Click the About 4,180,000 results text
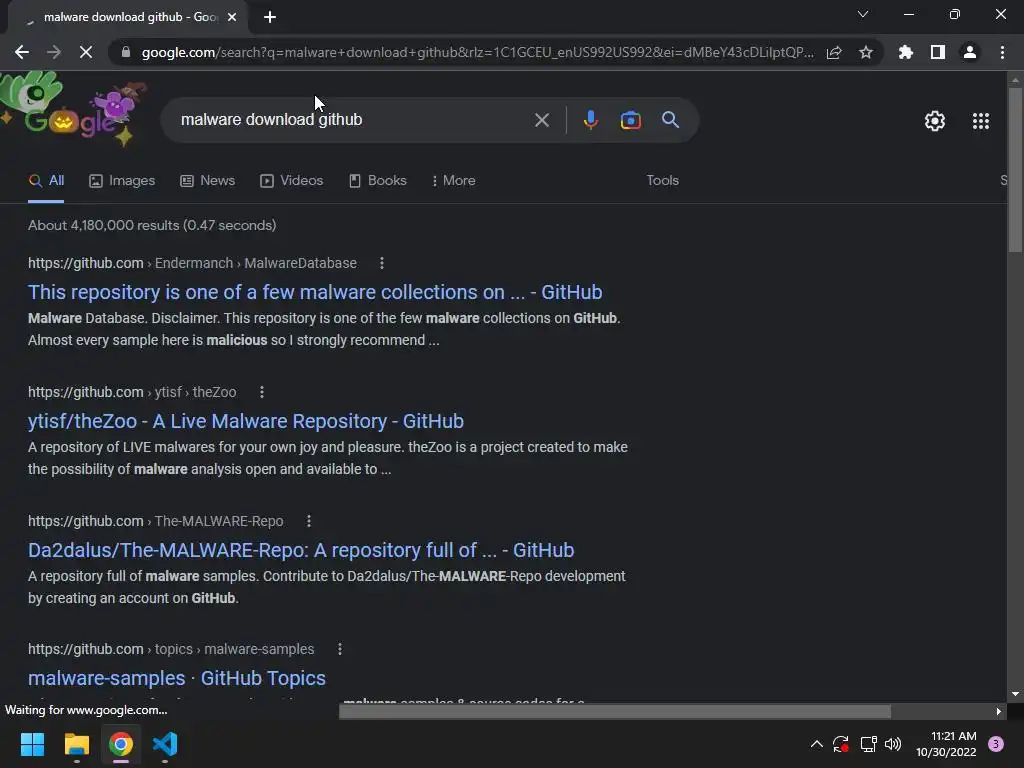This screenshot has width=1024, height=768. pos(152,225)
